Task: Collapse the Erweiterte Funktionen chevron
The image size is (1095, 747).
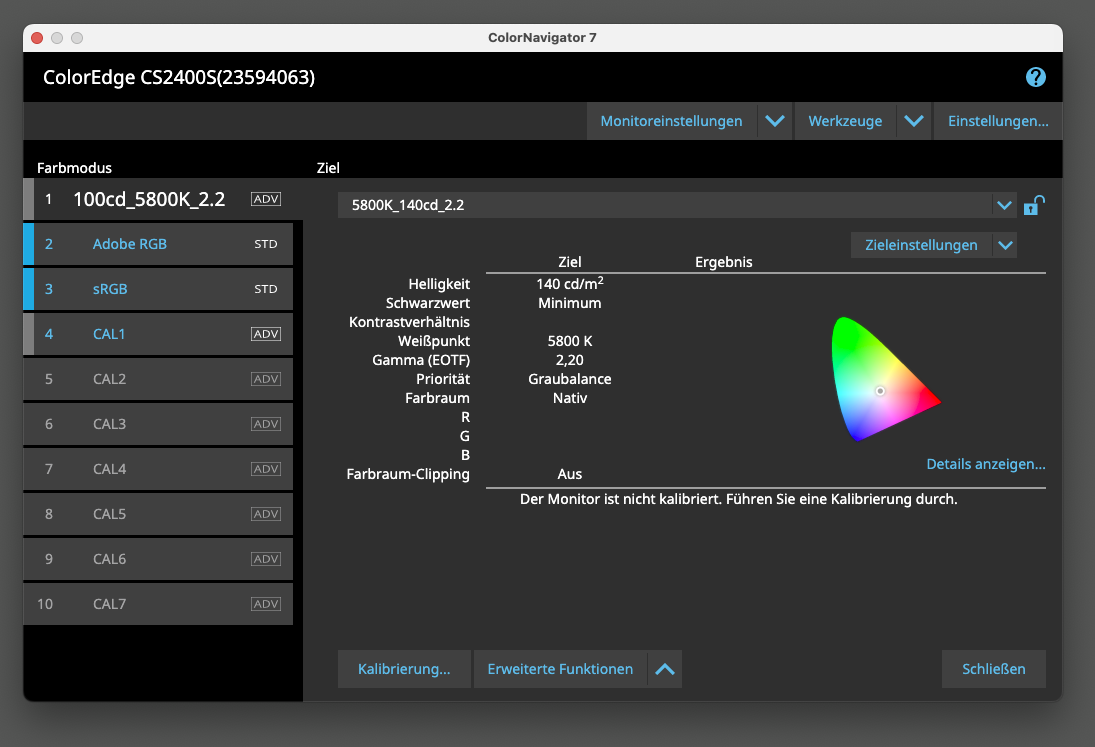Action: pyautogui.click(x=665, y=669)
